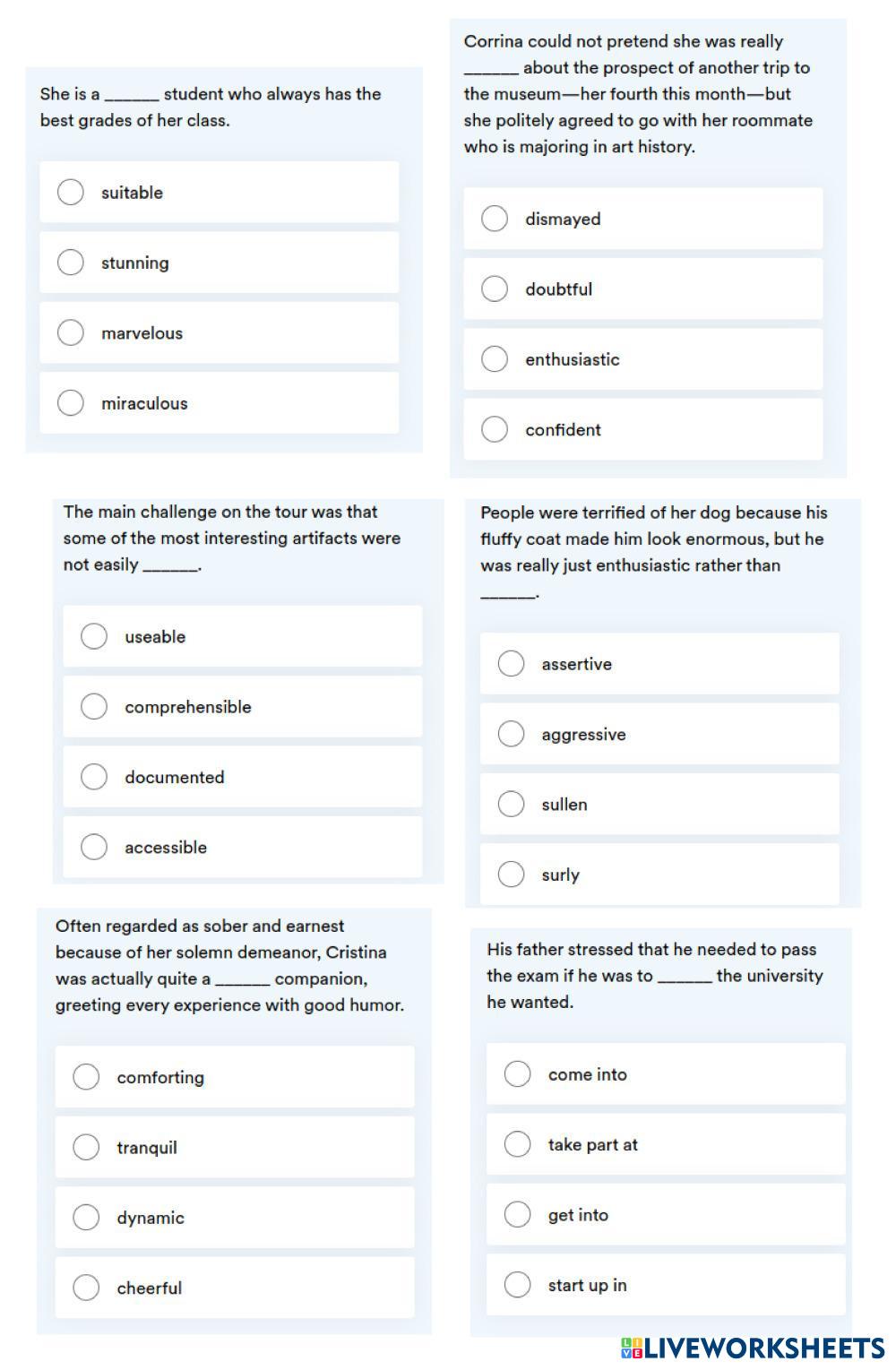Viewport: 896px width, 1370px height.
Task: Select the 'doubtful' radio button
Action: [x=495, y=289]
